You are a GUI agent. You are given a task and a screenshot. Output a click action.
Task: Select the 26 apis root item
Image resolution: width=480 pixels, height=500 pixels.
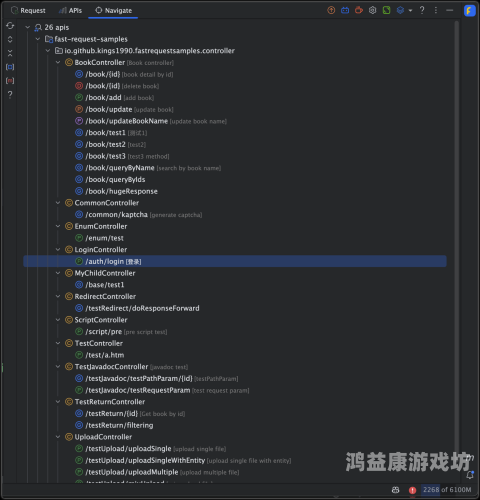(52, 27)
